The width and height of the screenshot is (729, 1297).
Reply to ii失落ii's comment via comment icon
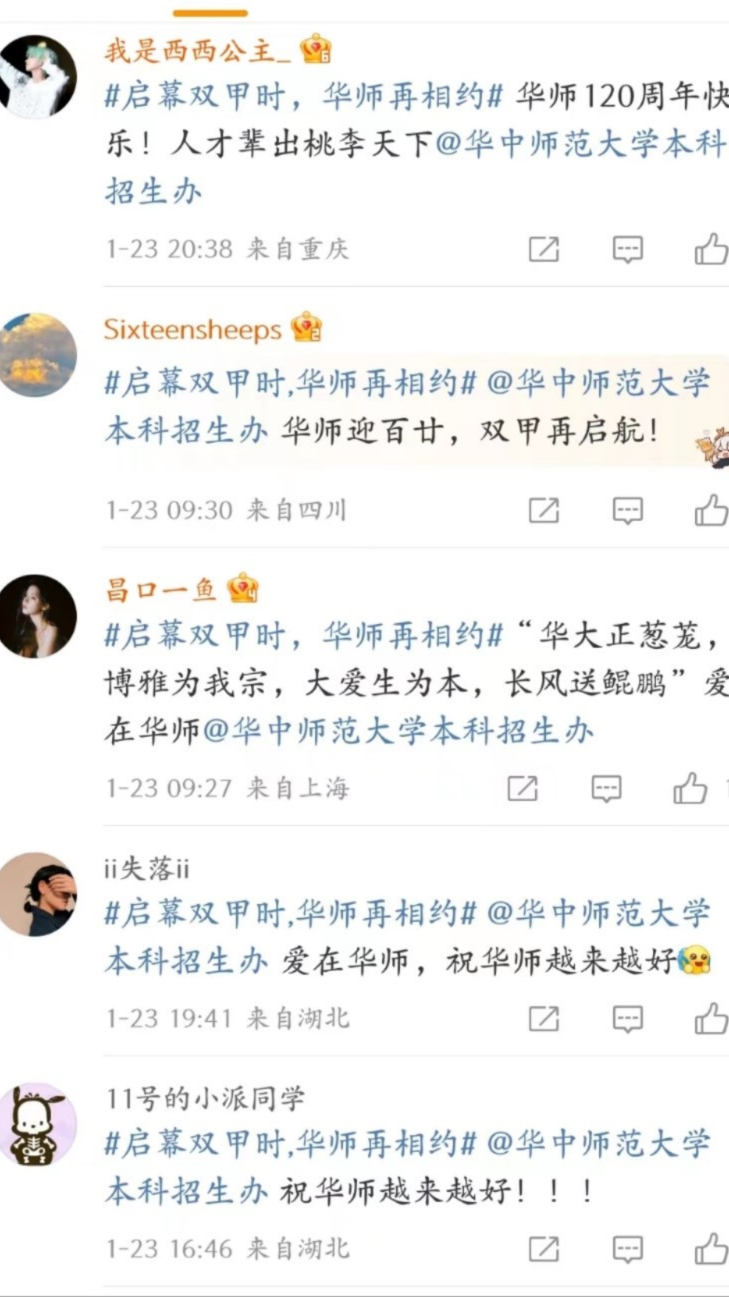click(x=628, y=1018)
